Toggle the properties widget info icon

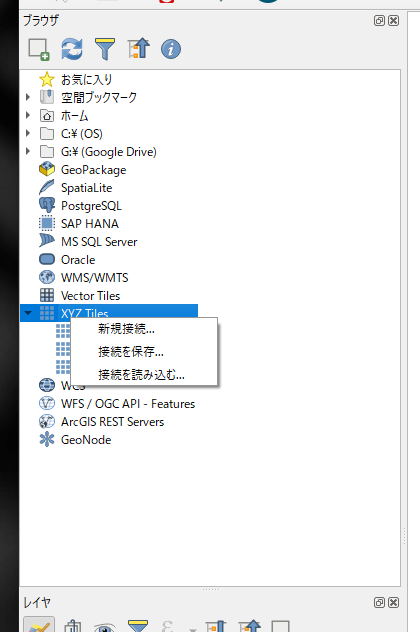[171, 49]
